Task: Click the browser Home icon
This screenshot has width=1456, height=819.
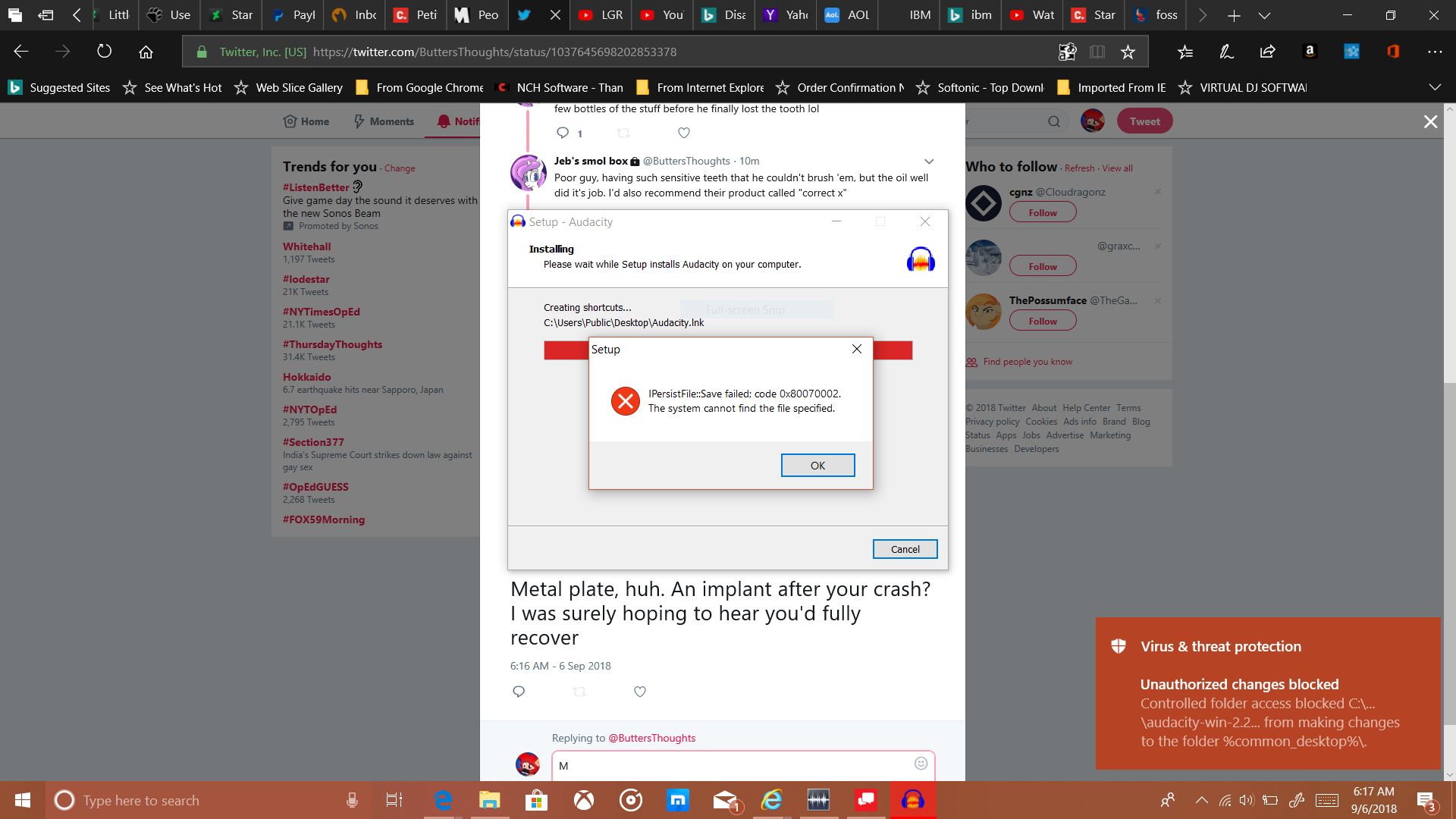Action: click(x=146, y=52)
